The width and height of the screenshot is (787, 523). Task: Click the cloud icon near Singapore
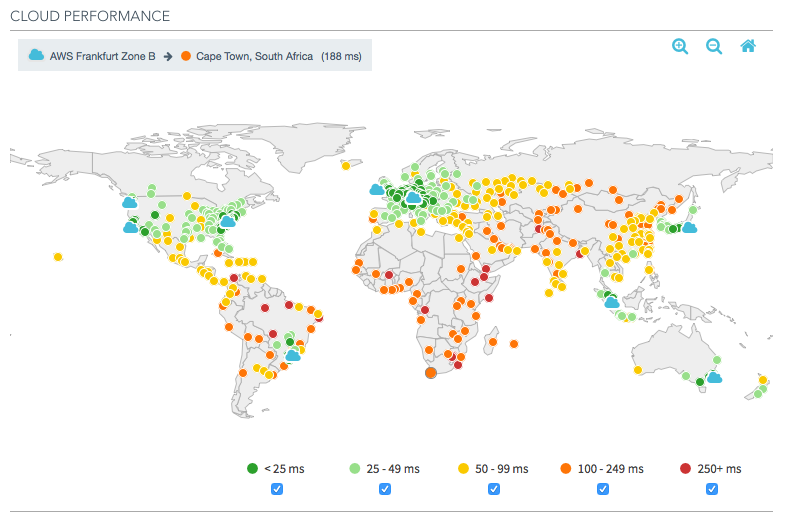[x=612, y=303]
